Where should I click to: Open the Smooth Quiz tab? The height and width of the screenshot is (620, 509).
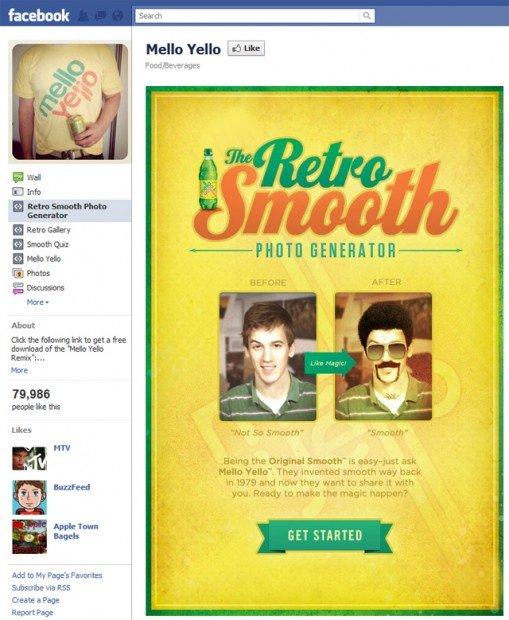coord(47,244)
